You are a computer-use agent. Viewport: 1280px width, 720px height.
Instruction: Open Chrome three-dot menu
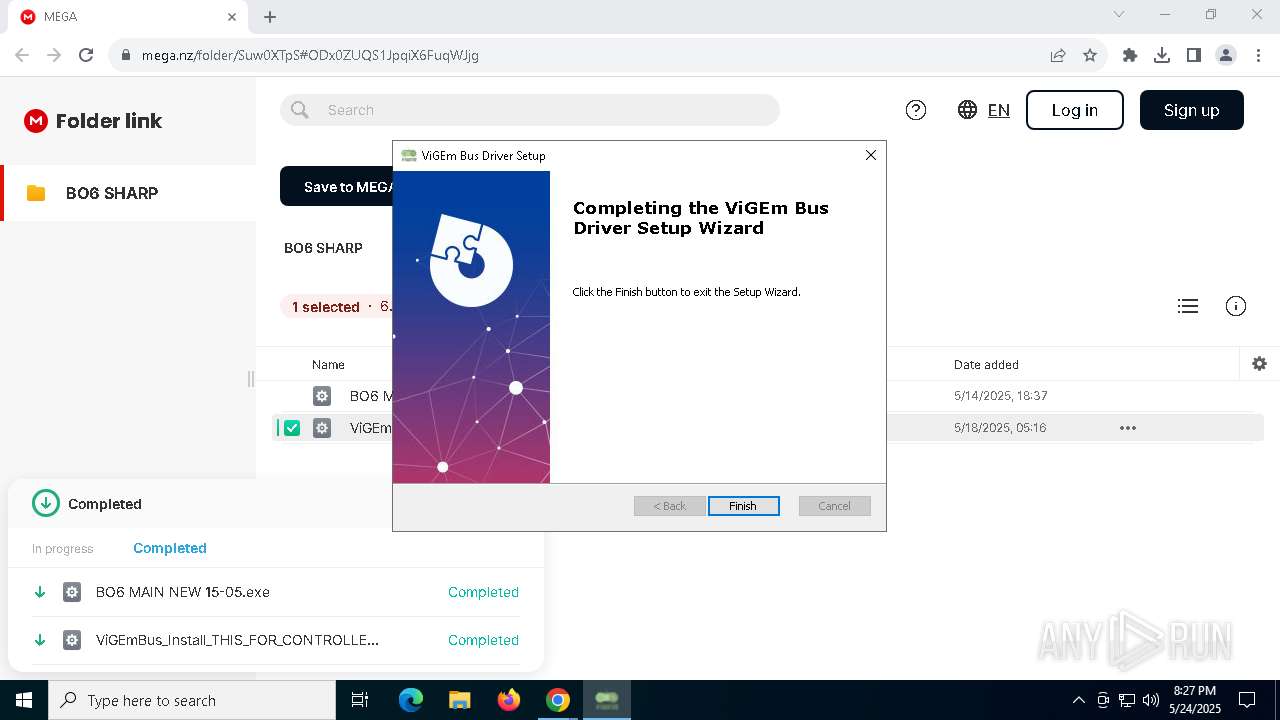coord(1258,55)
